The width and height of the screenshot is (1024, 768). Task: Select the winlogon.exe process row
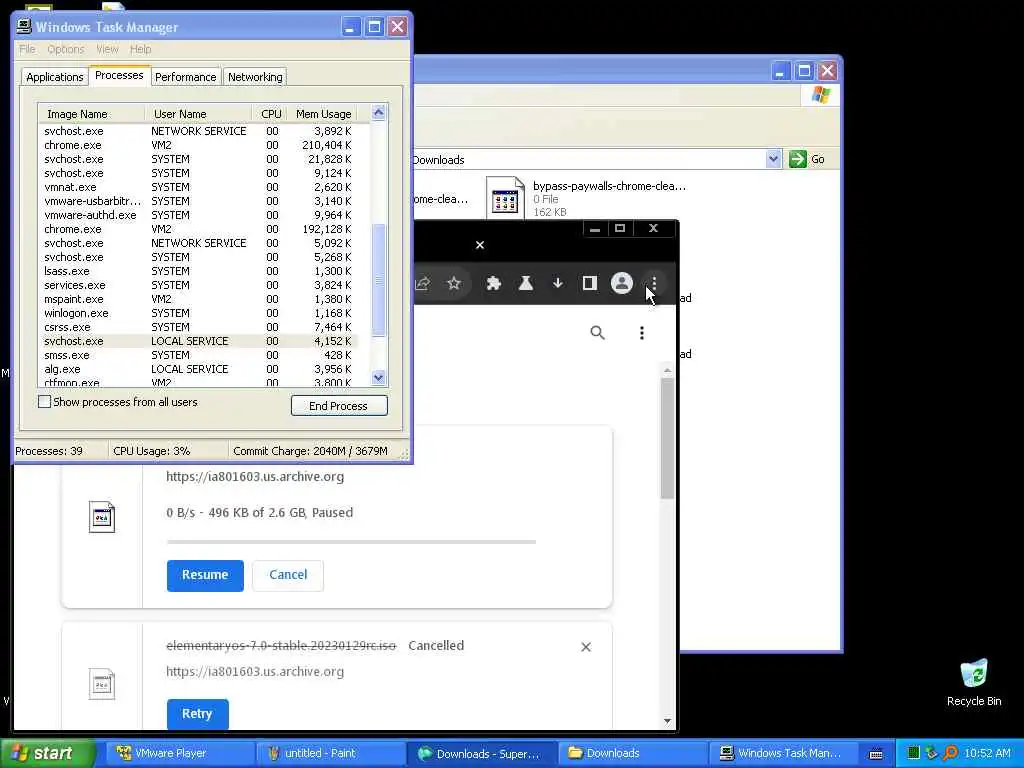[198, 313]
